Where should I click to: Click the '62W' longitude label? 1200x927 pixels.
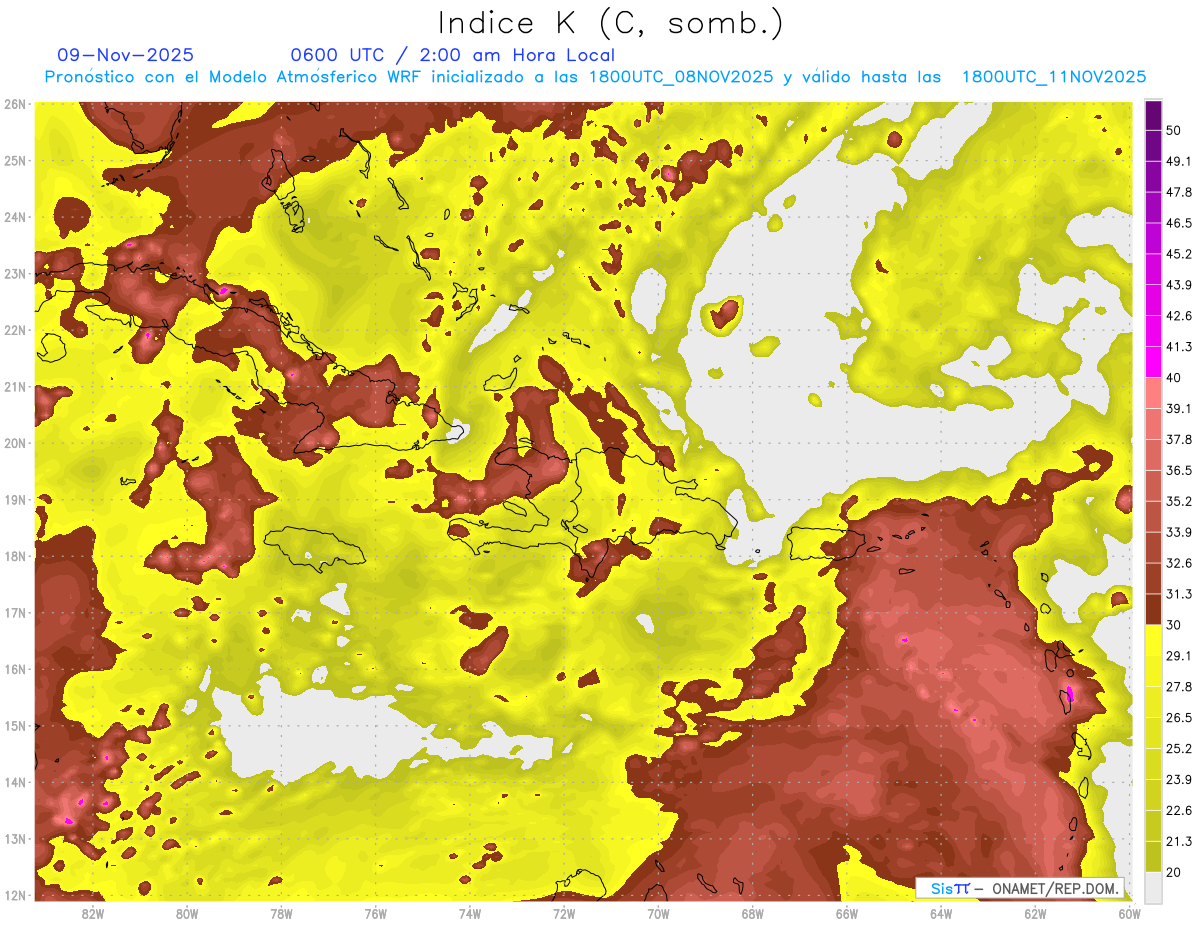1035,913
